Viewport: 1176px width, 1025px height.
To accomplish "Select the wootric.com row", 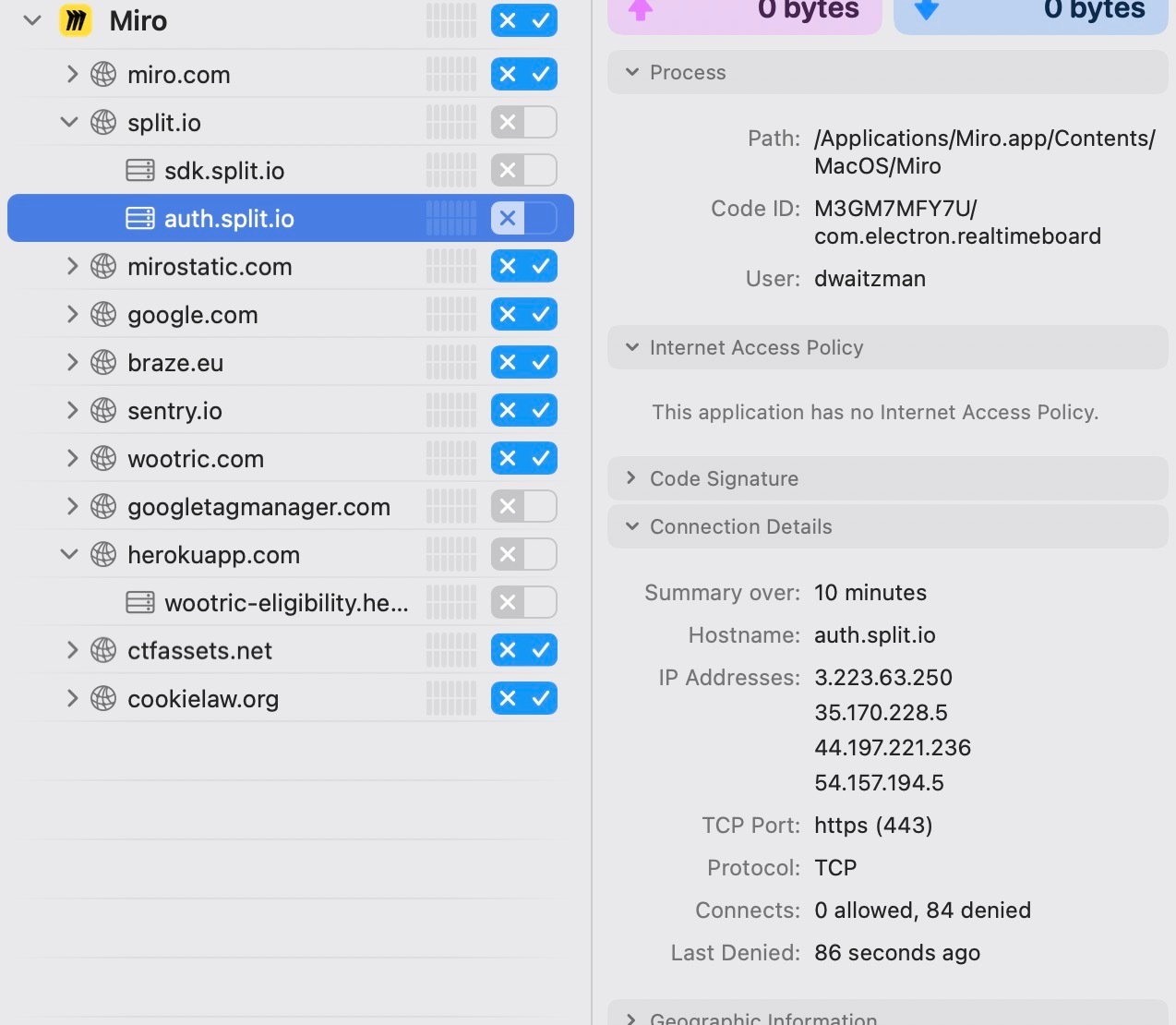I will (x=291, y=458).
